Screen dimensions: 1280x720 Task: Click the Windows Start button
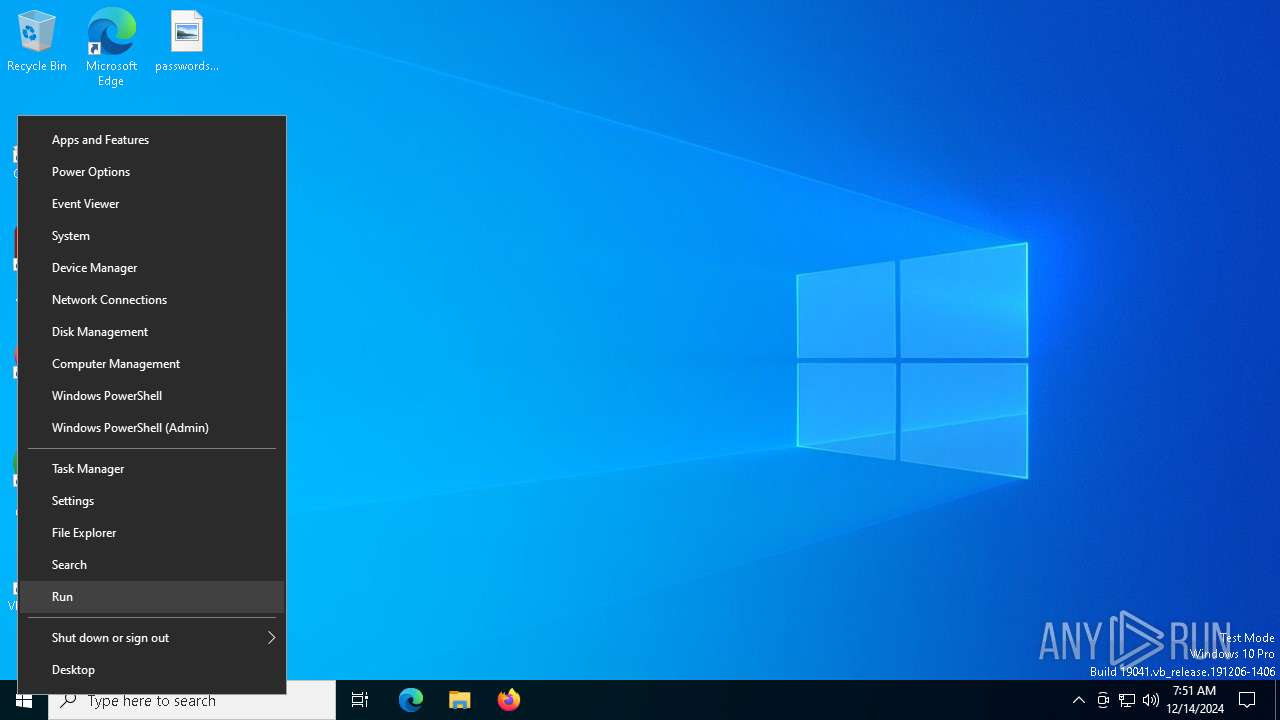coord(24,700)
